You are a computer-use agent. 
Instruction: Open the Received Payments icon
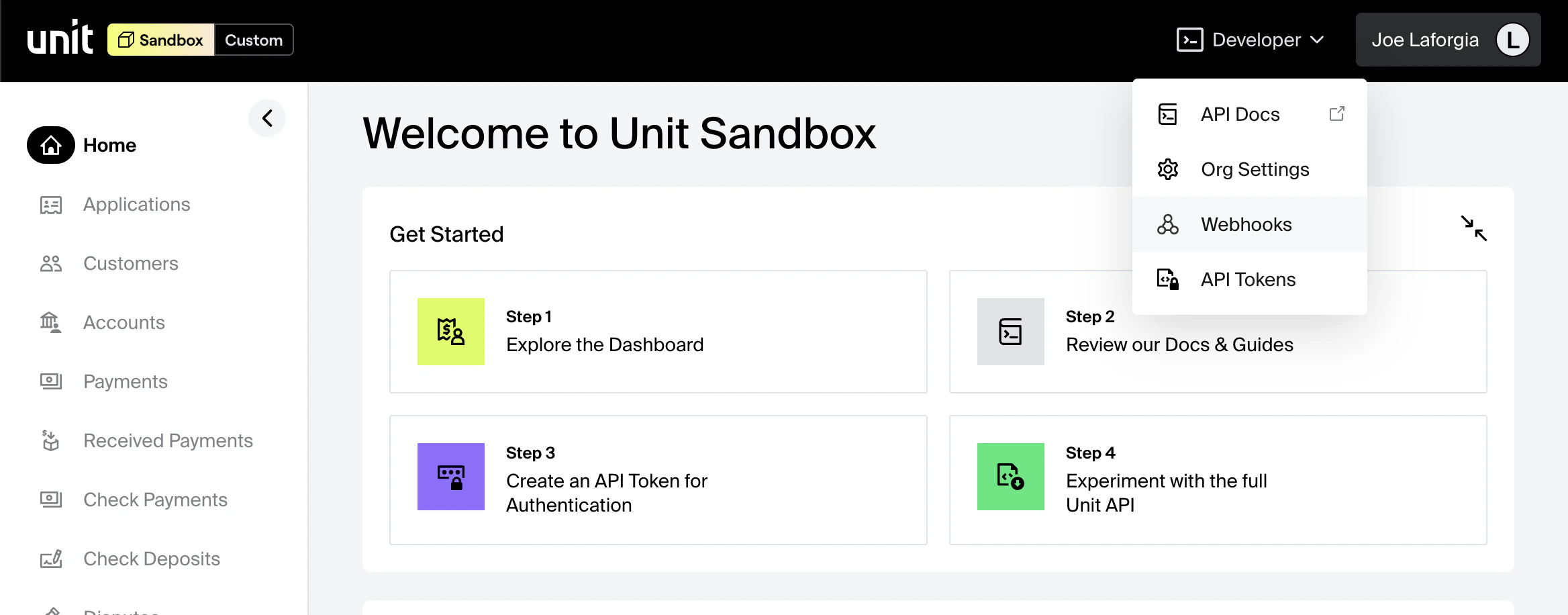click(x=50, y=440)
